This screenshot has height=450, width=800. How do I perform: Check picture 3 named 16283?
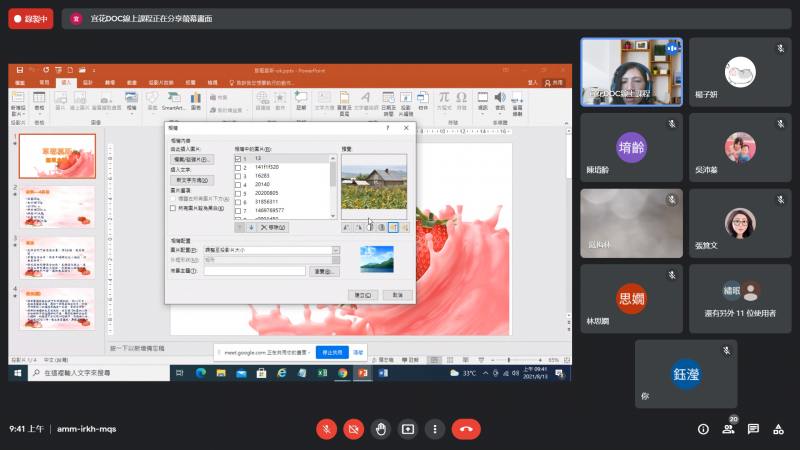(x=238, y=176)
